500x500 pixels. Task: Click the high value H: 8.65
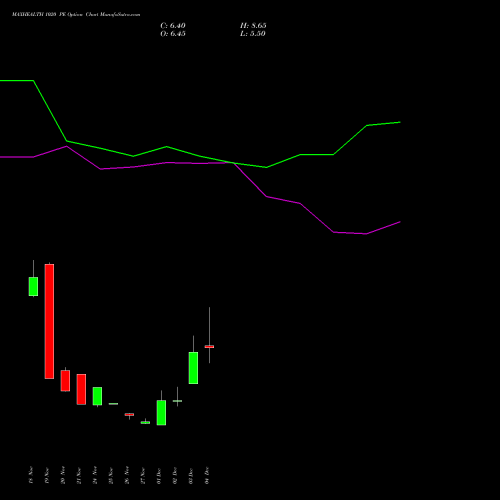[x=253, y=26]
